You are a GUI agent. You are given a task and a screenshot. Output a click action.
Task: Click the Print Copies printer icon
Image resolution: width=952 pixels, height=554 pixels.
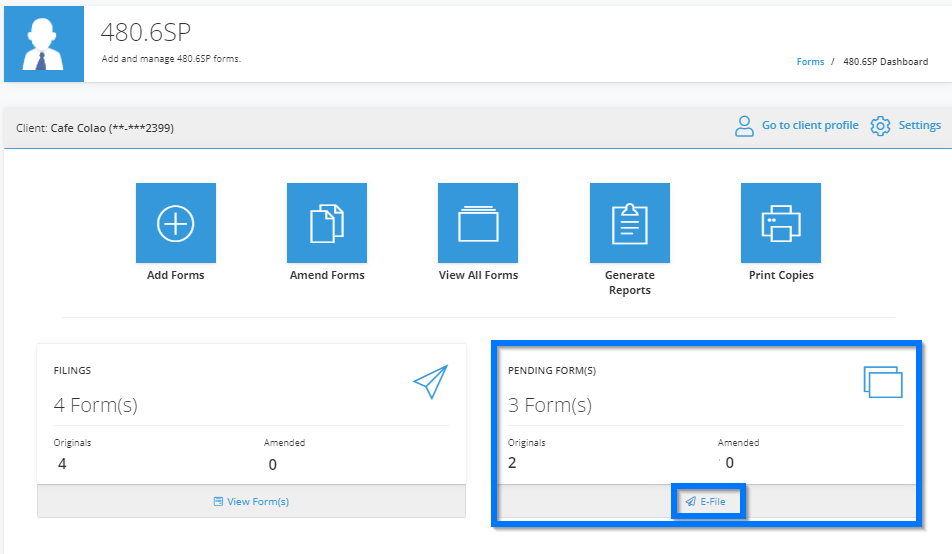[x=781, y=223]
